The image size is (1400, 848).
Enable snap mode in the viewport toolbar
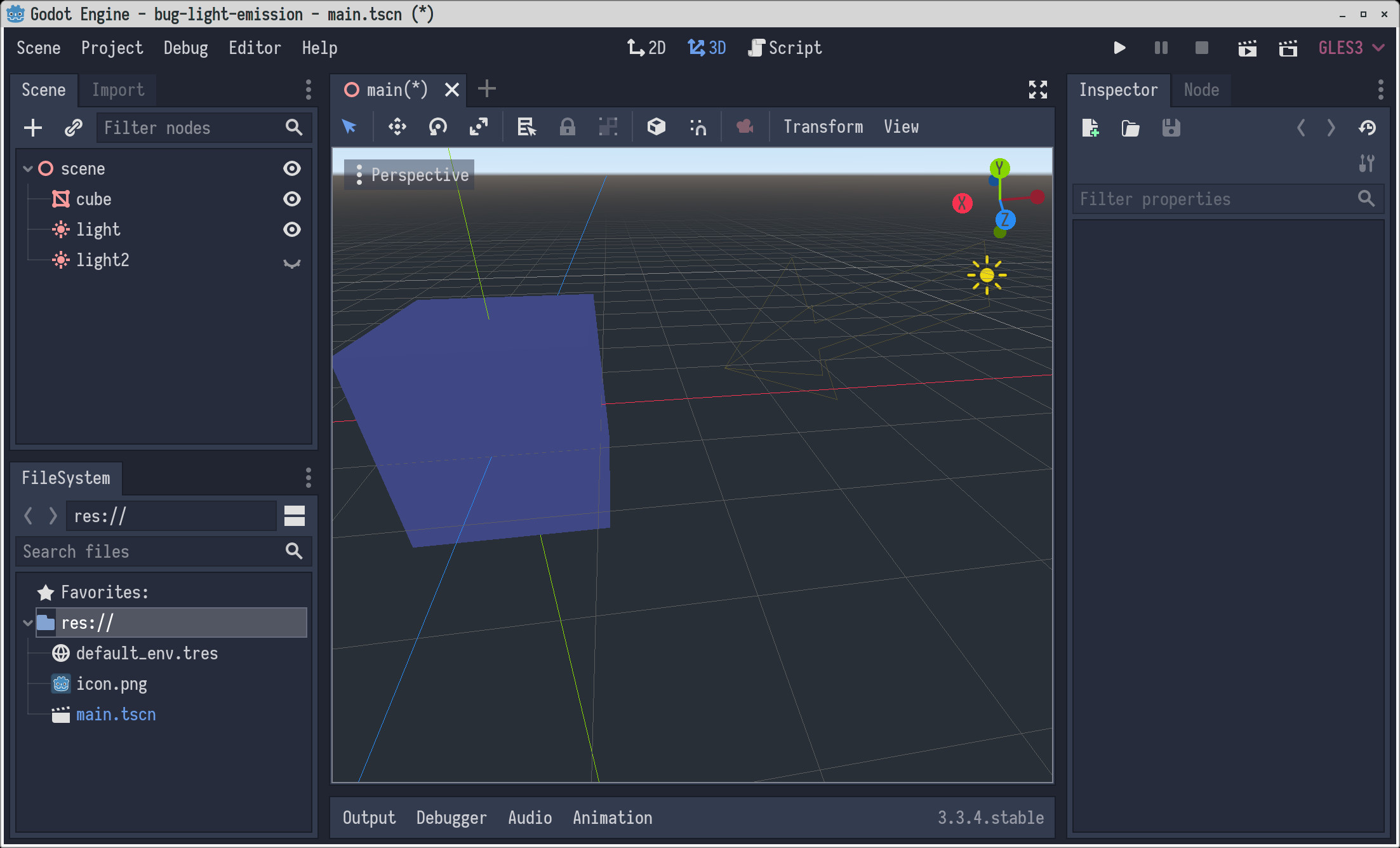(697, 127)
